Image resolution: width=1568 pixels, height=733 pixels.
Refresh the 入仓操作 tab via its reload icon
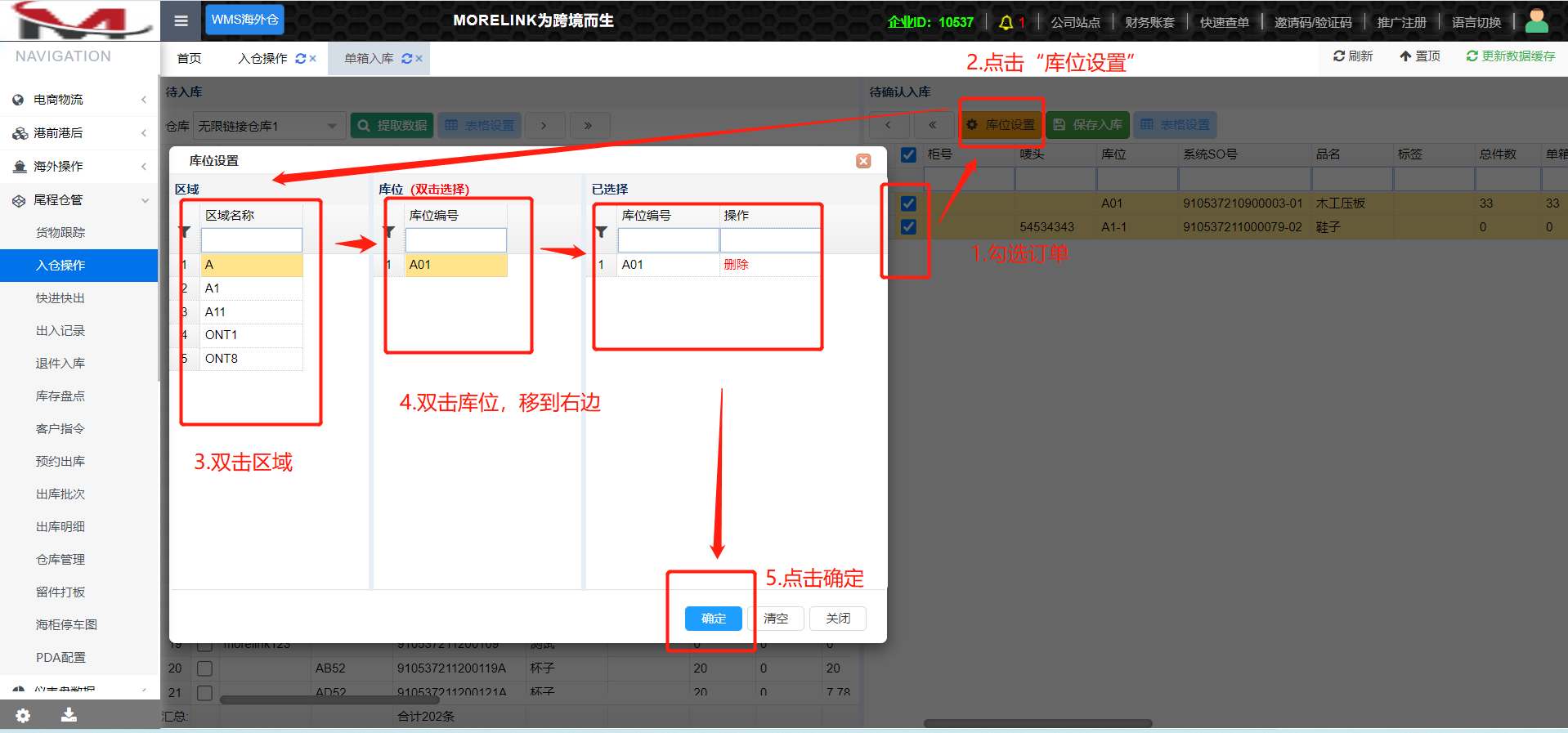pos(301,59)
